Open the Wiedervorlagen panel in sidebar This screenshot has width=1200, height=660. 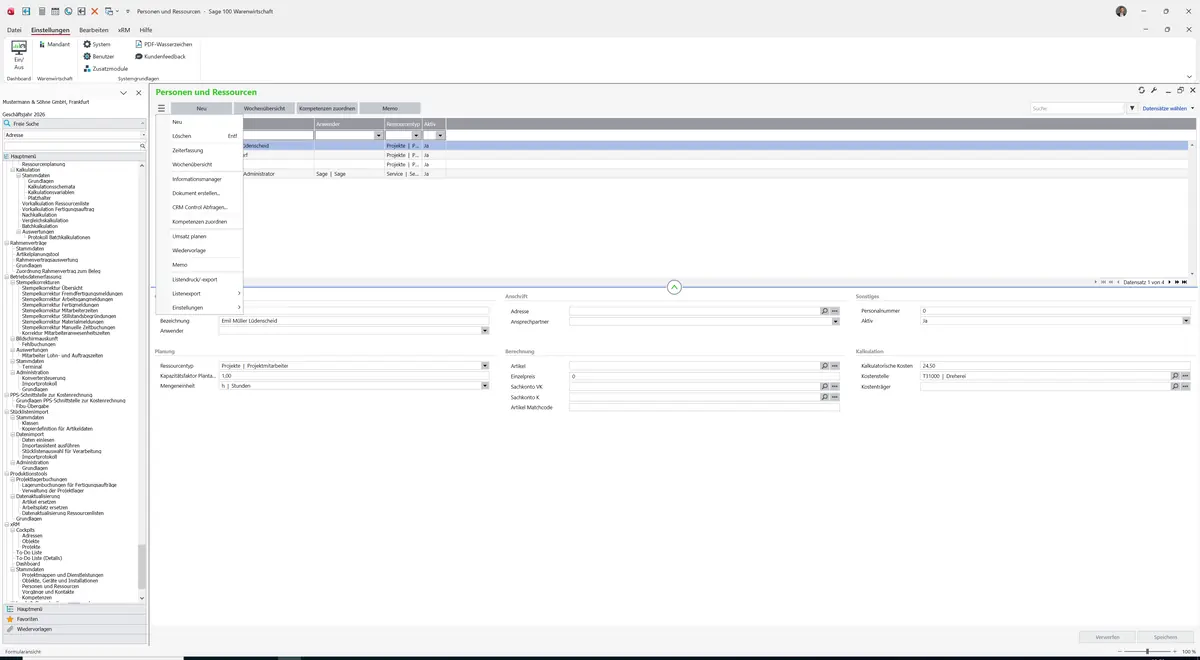pos(74,629)
